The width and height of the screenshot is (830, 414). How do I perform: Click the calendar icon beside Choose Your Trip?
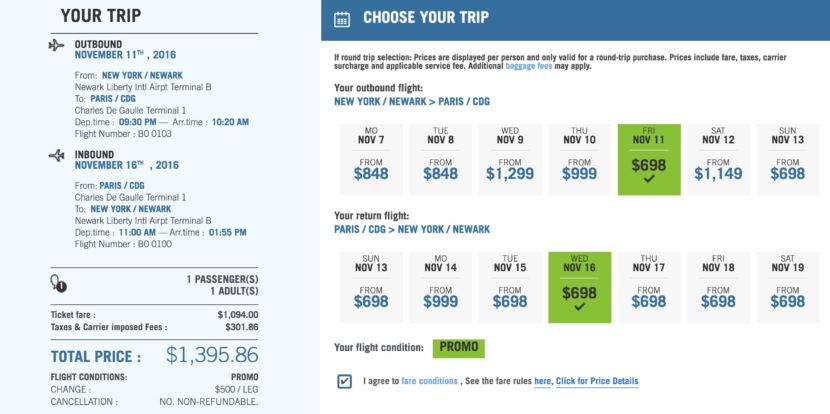tap(342, 18)
